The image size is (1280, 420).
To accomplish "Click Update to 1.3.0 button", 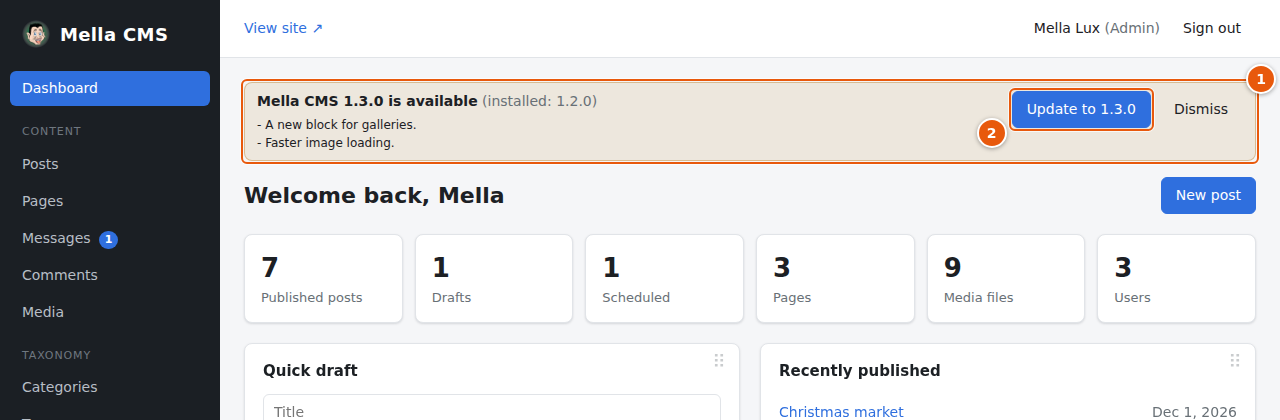I will (1081, 109).
